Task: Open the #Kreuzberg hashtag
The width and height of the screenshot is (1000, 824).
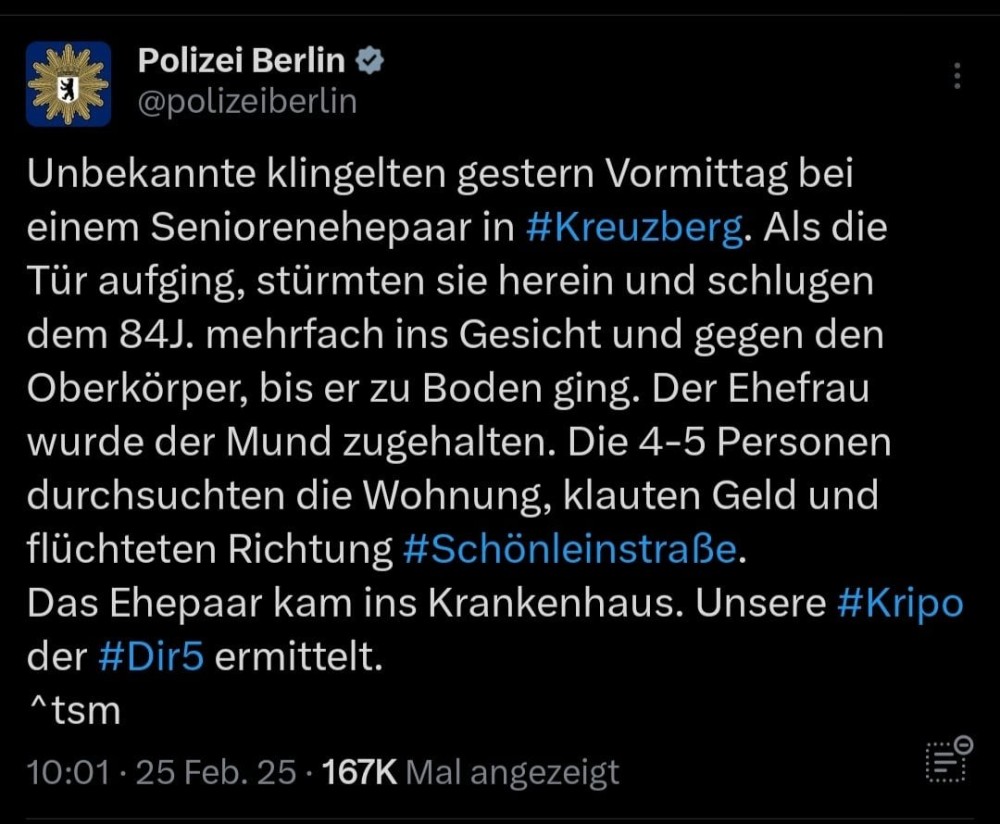Action: [635, 227]
